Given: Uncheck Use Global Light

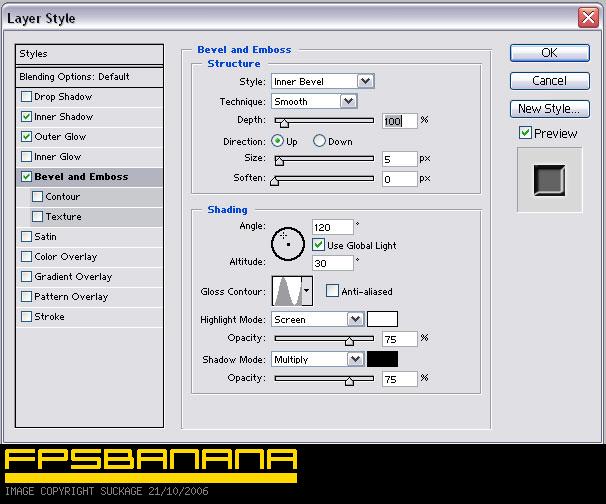Looking at the screenshot, I should click(318, 245).
